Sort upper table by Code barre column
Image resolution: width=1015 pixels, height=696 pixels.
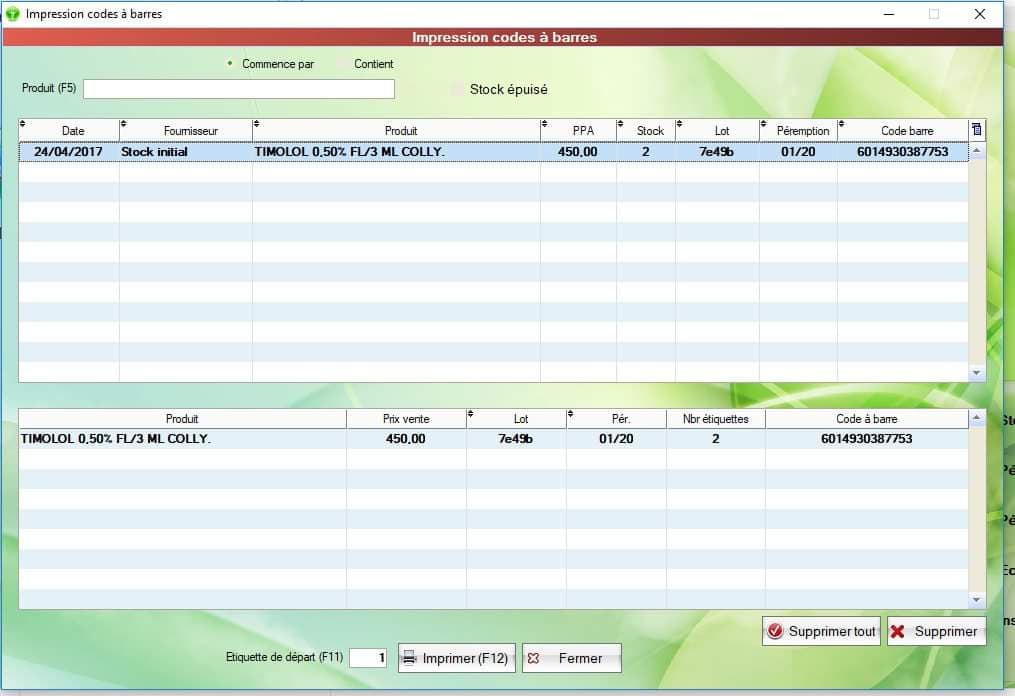903,131
